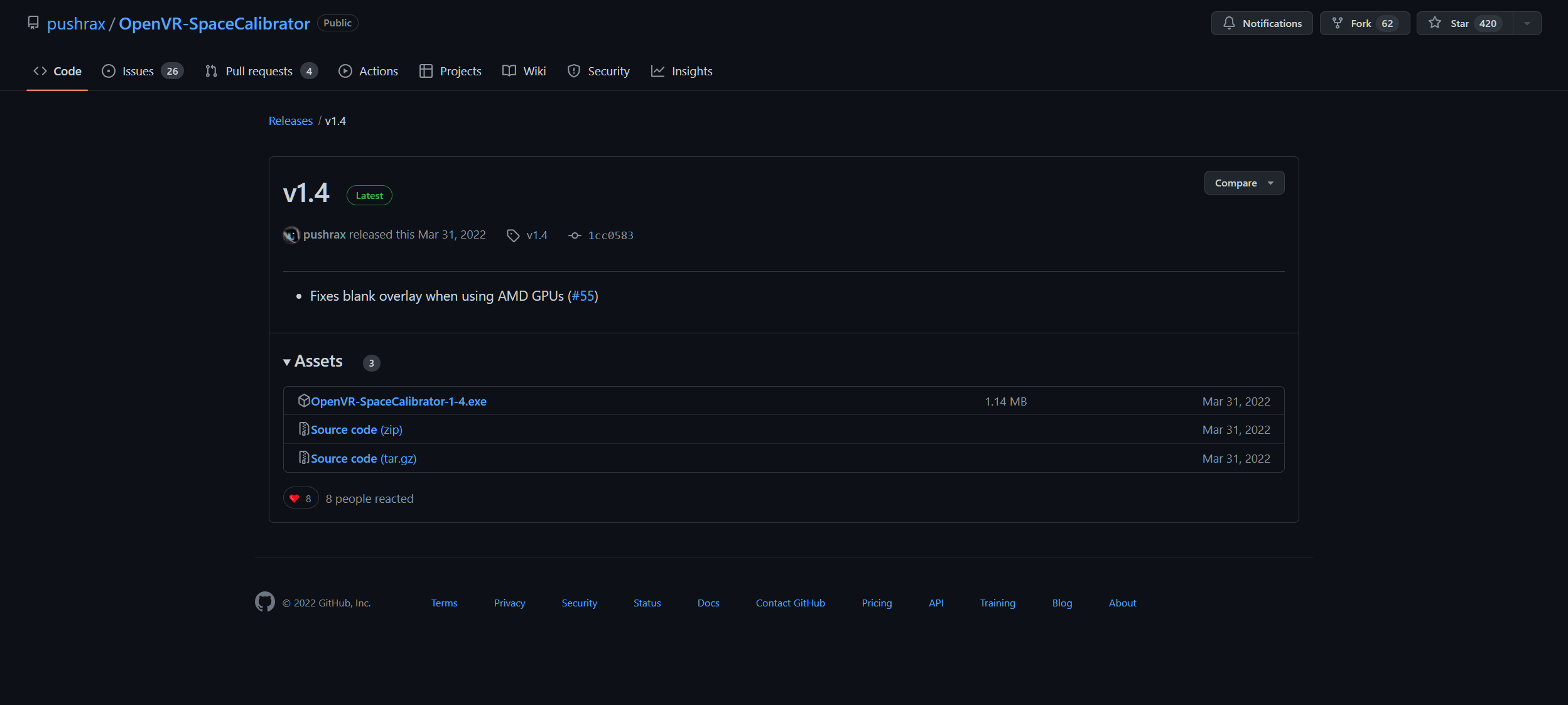Screen dimensions: 1568x705
Task: Click the package icon beside the exe asset
Action: pos(304,401)
